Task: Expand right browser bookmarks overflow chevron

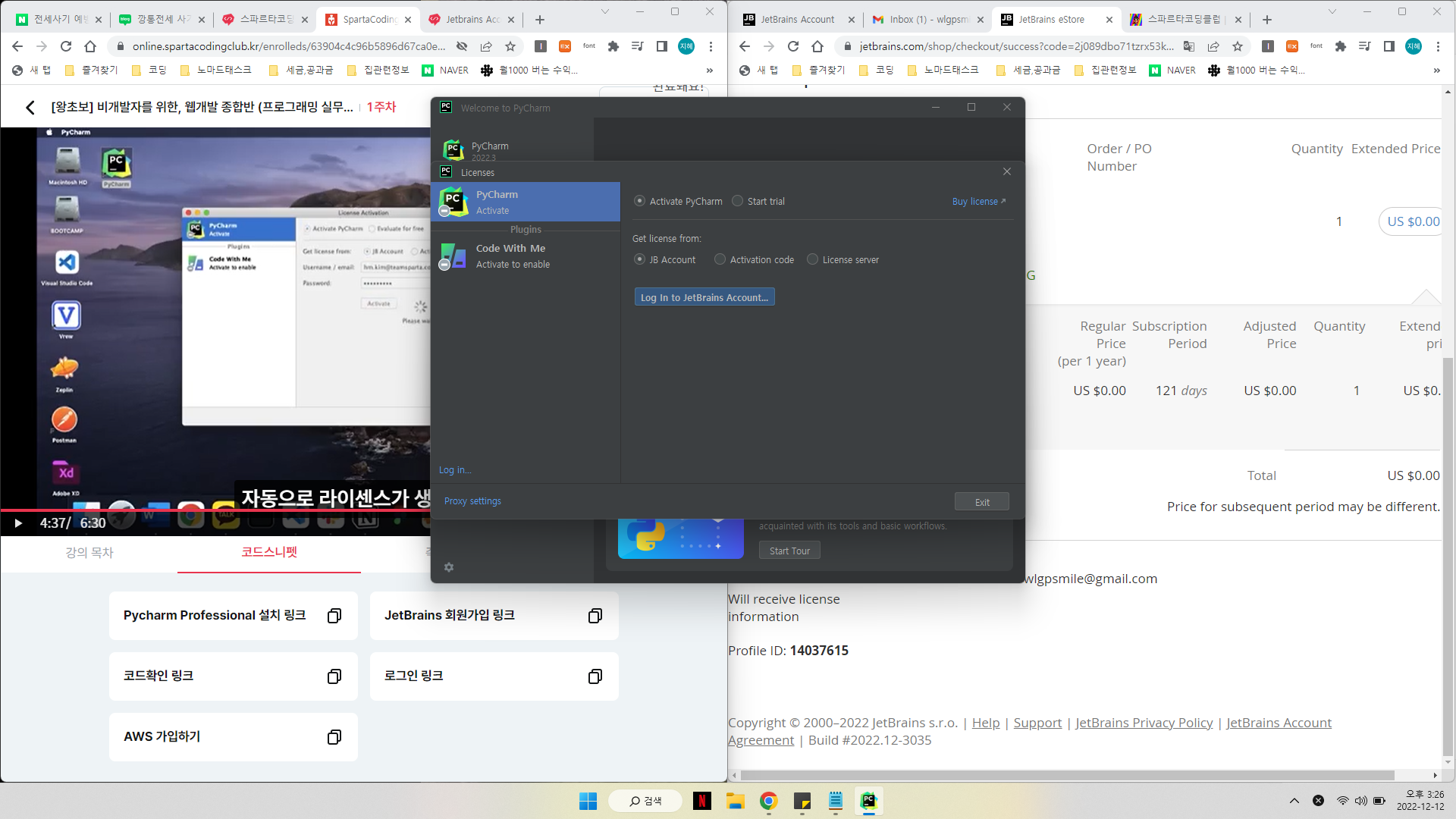Action: (1437, 71)
